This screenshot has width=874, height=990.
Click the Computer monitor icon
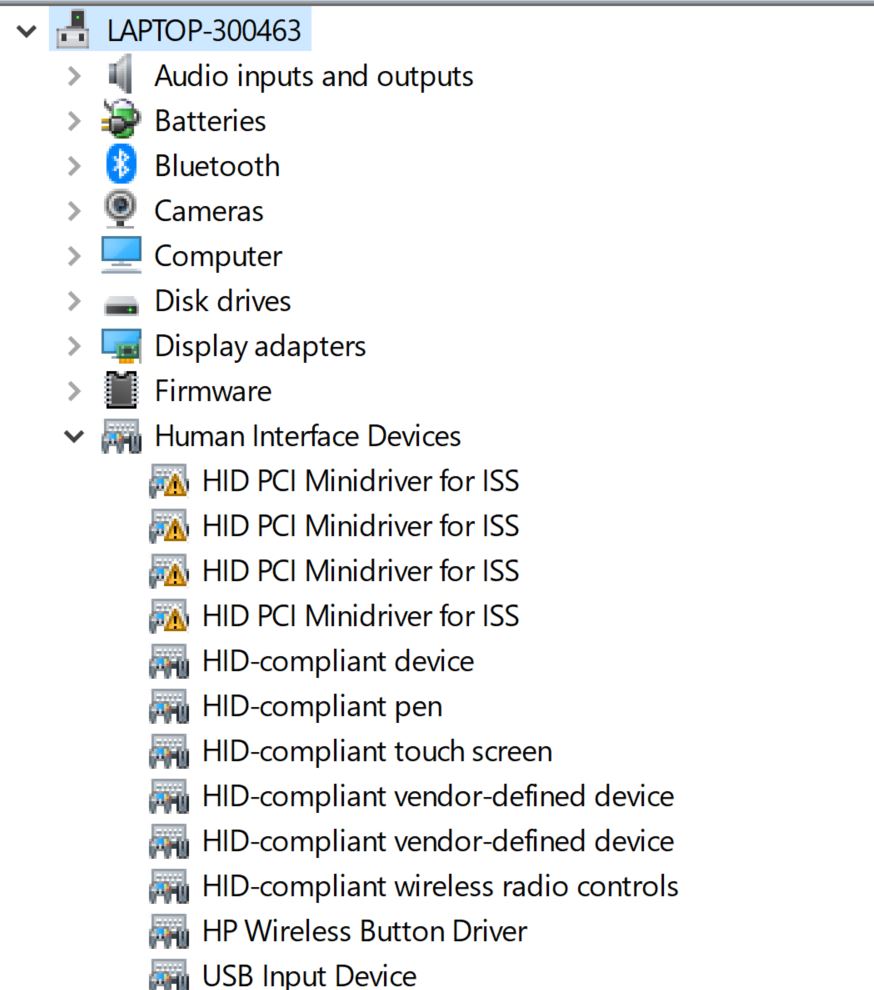point(121,256)
